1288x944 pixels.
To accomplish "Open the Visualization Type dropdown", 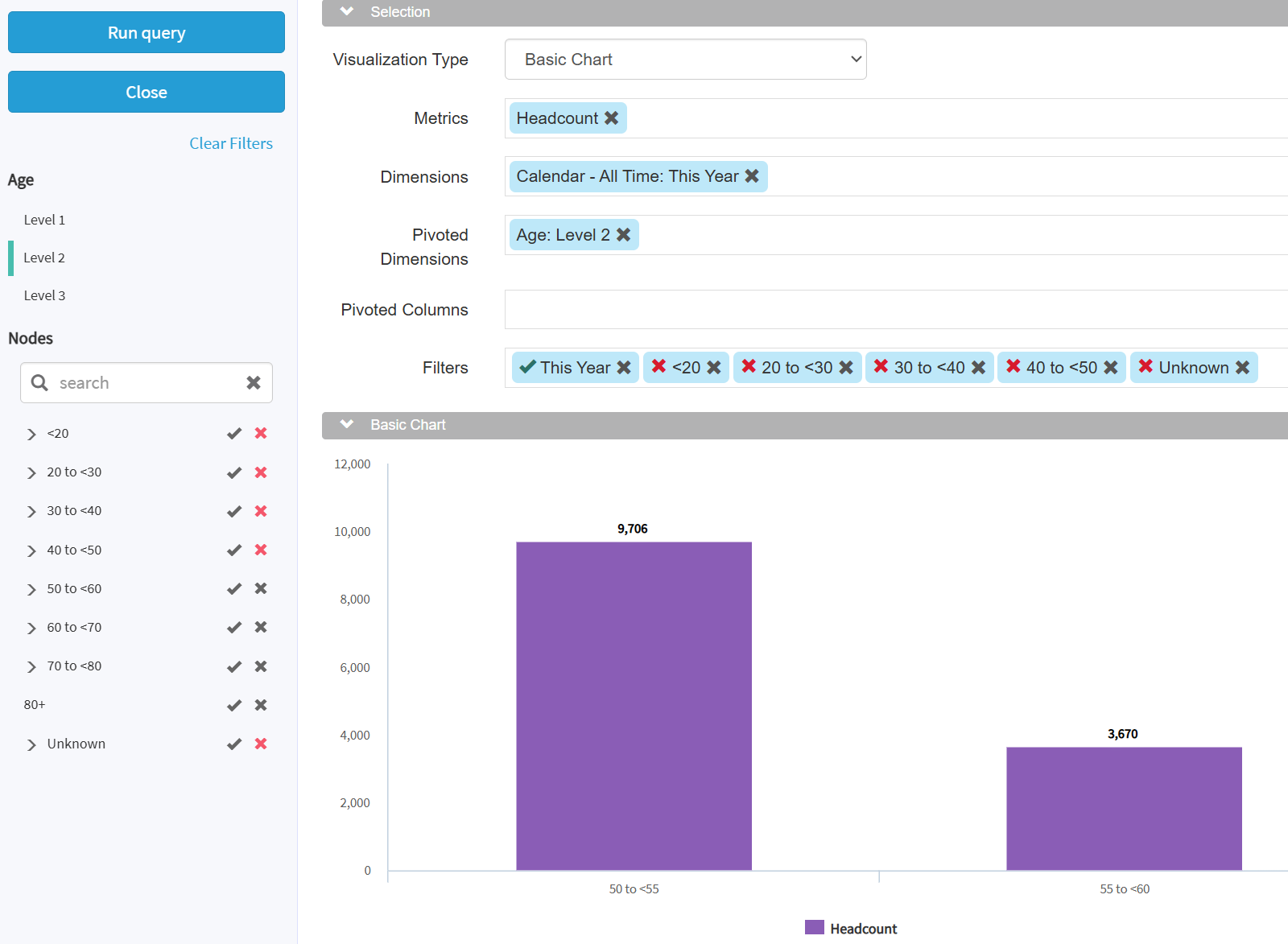I will click(685, 60).
